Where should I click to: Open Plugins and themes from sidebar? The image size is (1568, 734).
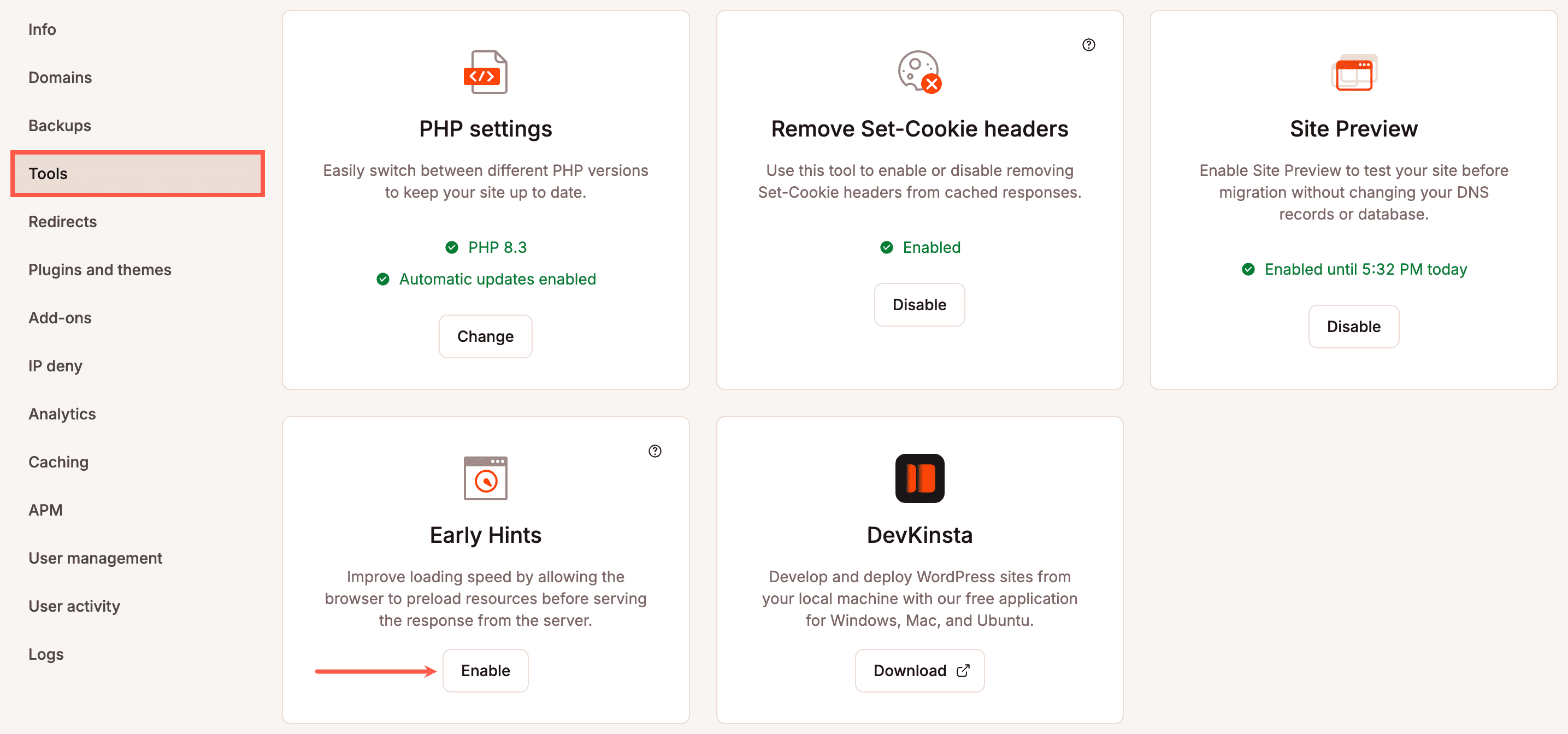(100, 270)
